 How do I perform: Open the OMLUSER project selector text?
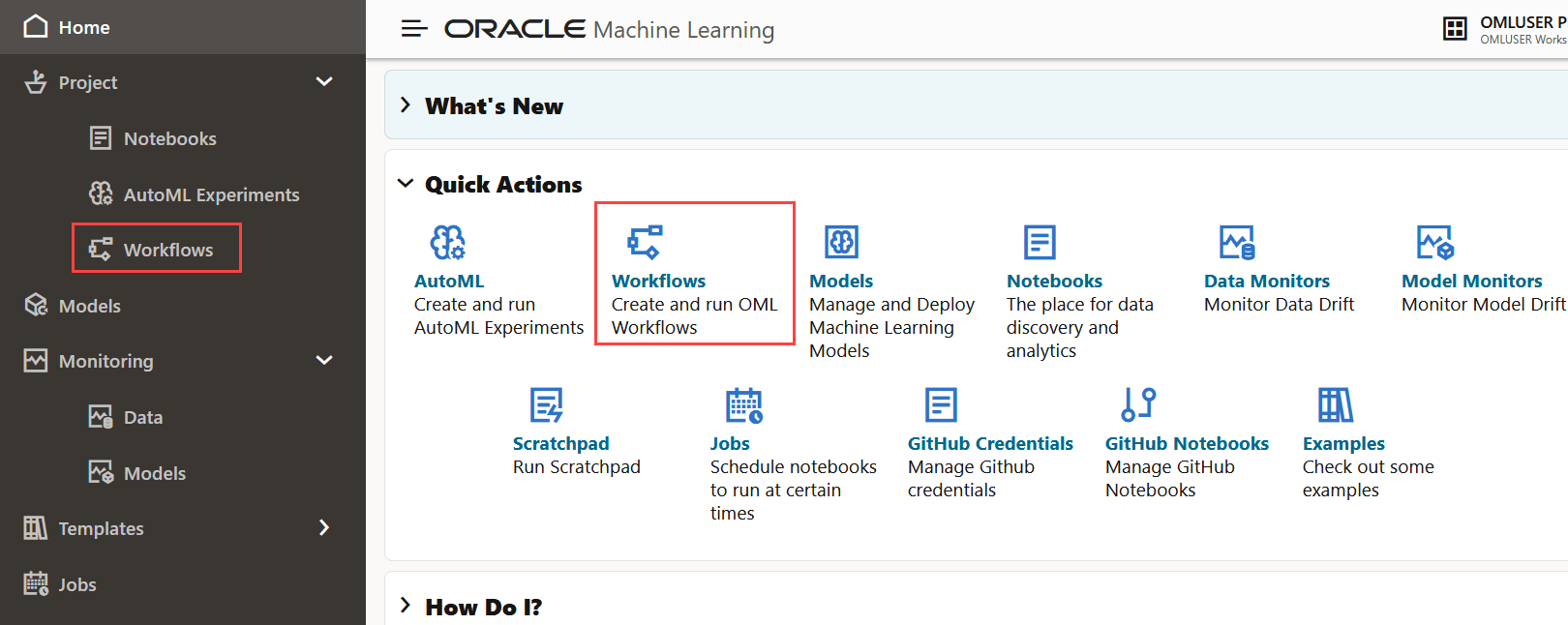tap(1523, 29)
